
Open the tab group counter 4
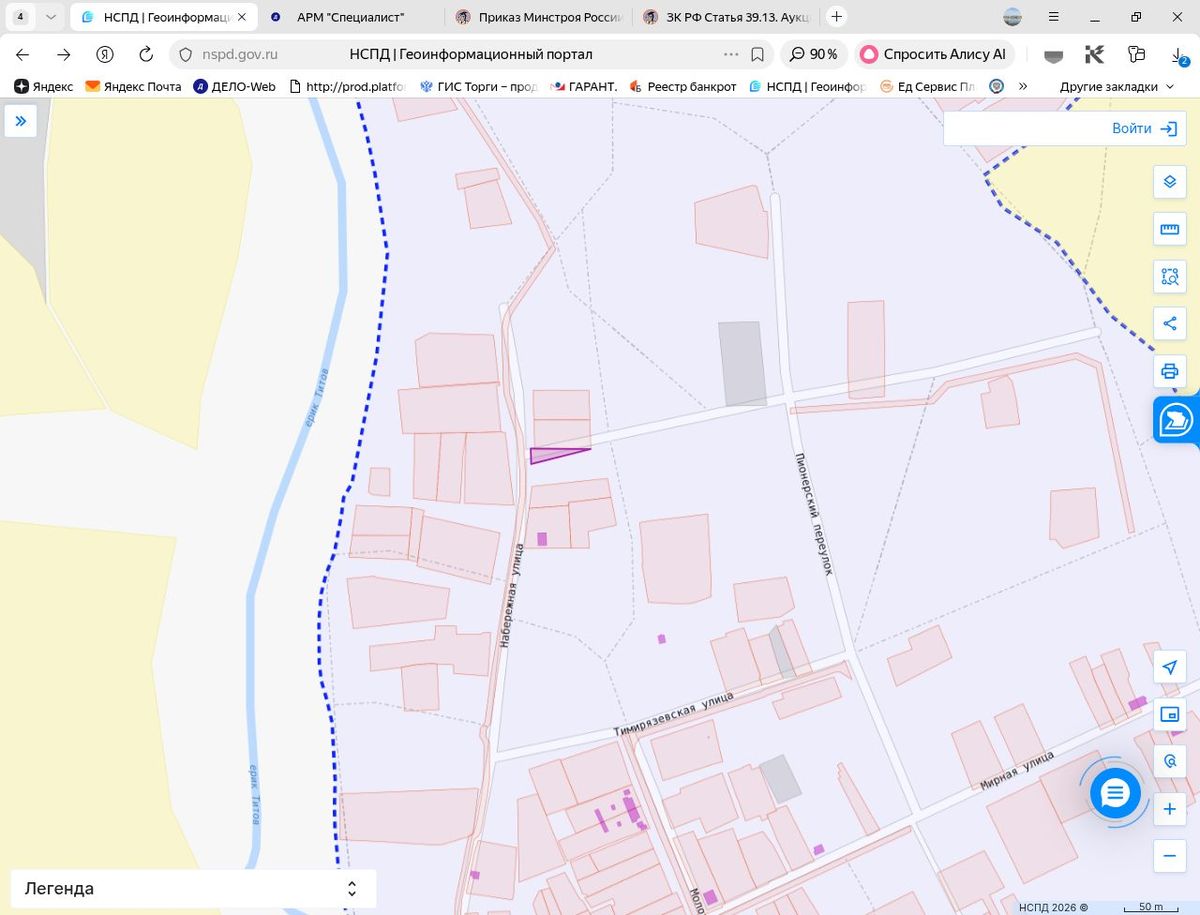tap(20, 17)
